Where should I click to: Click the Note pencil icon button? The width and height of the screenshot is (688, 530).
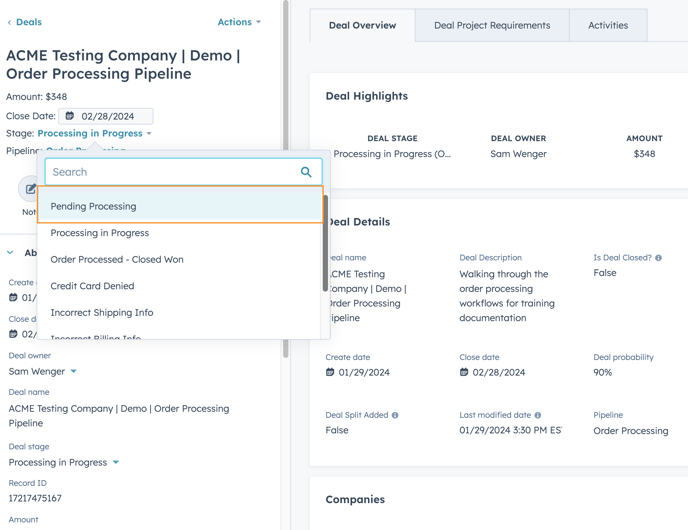(x=30, y=189)
